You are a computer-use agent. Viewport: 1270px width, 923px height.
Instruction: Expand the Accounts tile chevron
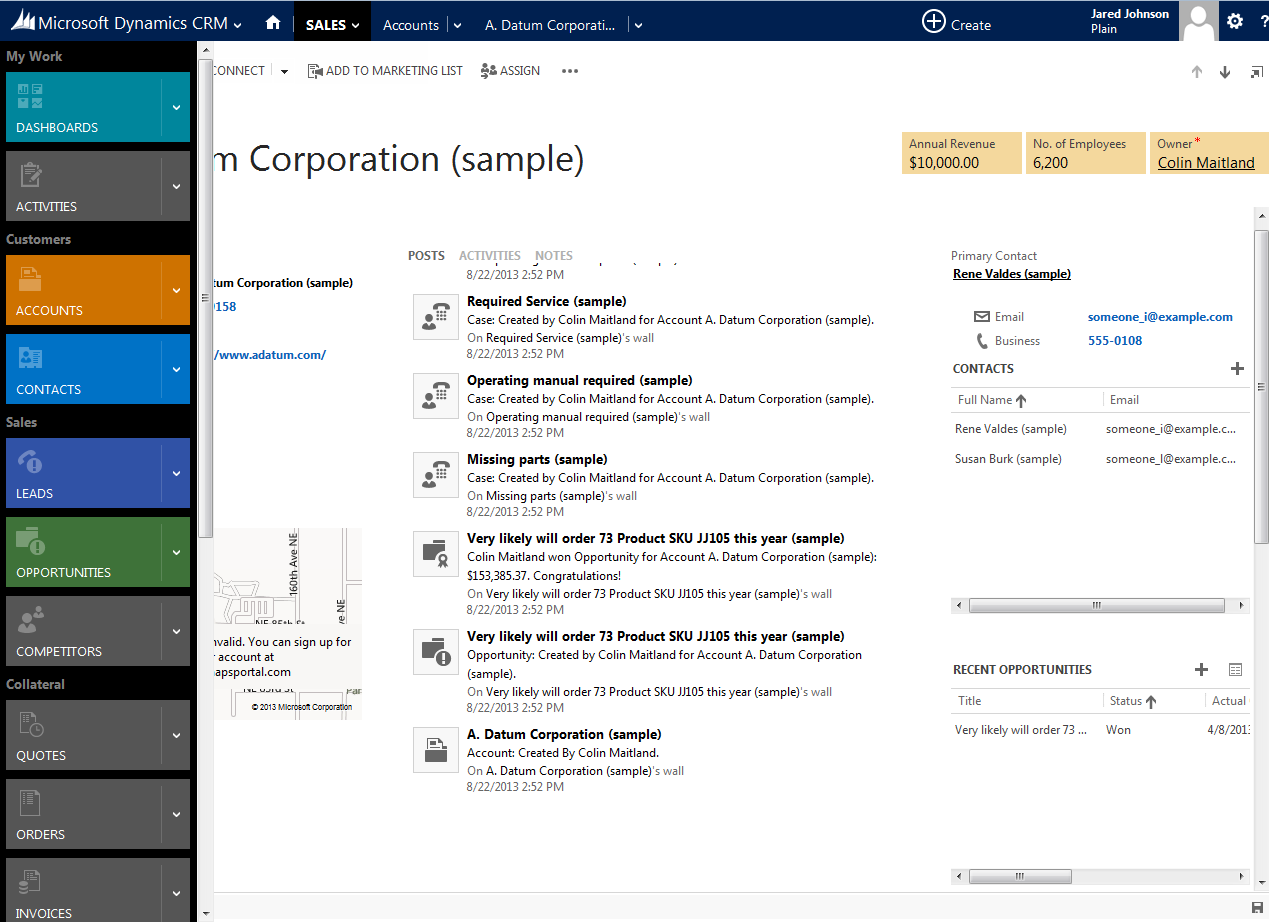pos(176,290)
